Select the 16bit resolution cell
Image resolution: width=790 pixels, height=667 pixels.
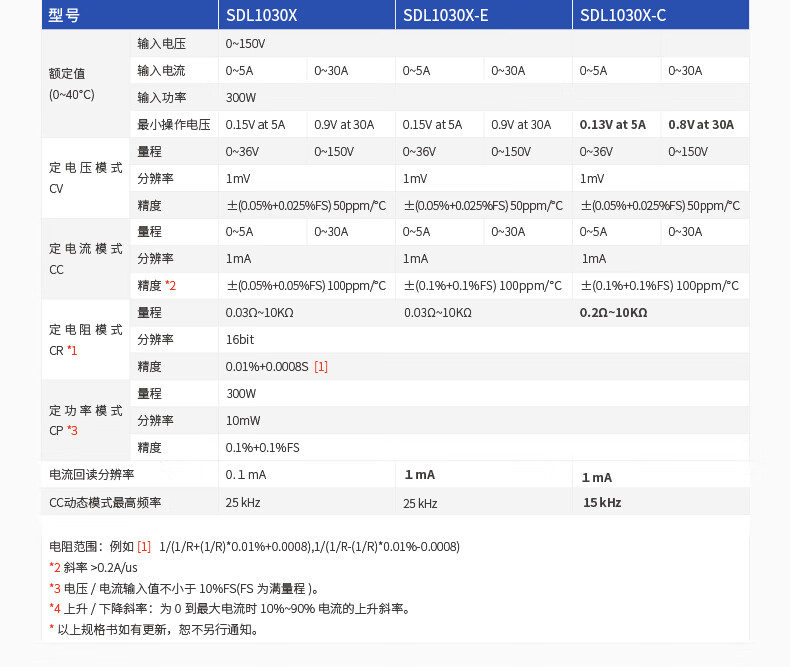click(x=240, y=340)
